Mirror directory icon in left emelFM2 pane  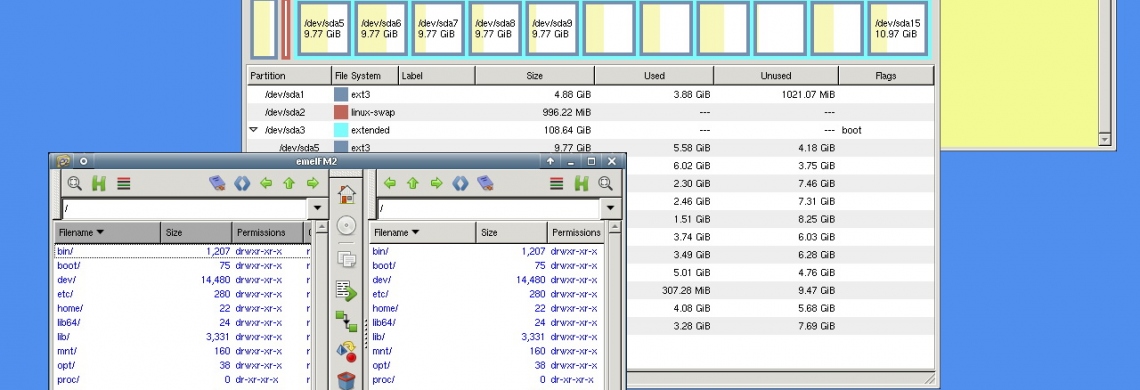tap(242, 183)
